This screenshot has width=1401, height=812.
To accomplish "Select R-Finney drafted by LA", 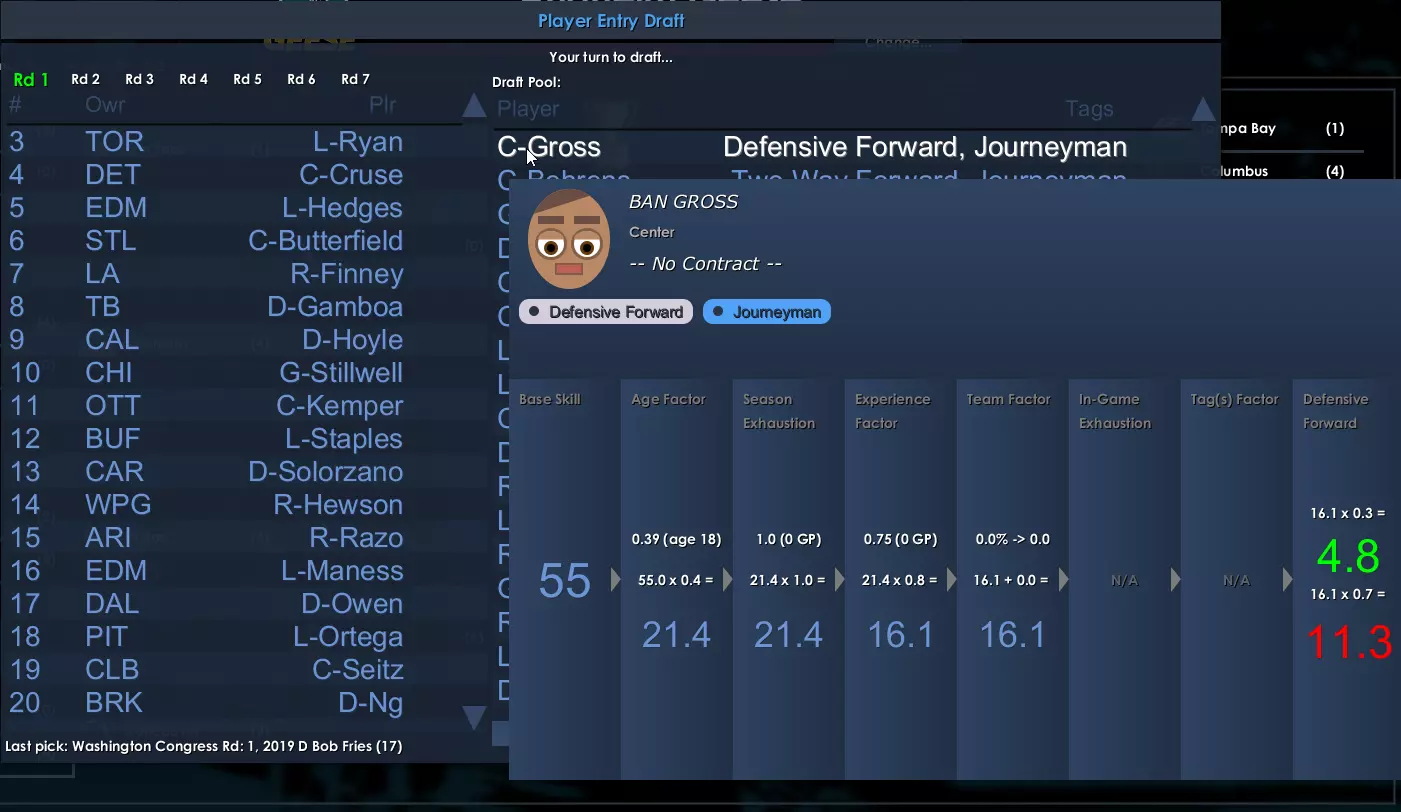I will coord(347,274).
